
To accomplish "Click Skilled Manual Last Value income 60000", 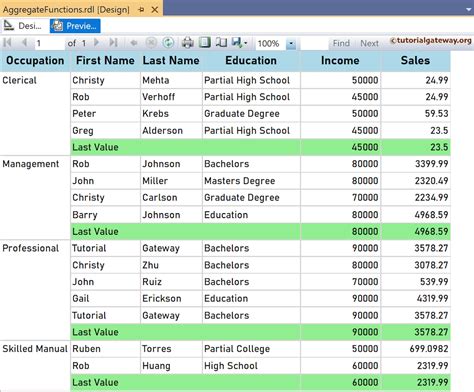I will coord(340,383).
